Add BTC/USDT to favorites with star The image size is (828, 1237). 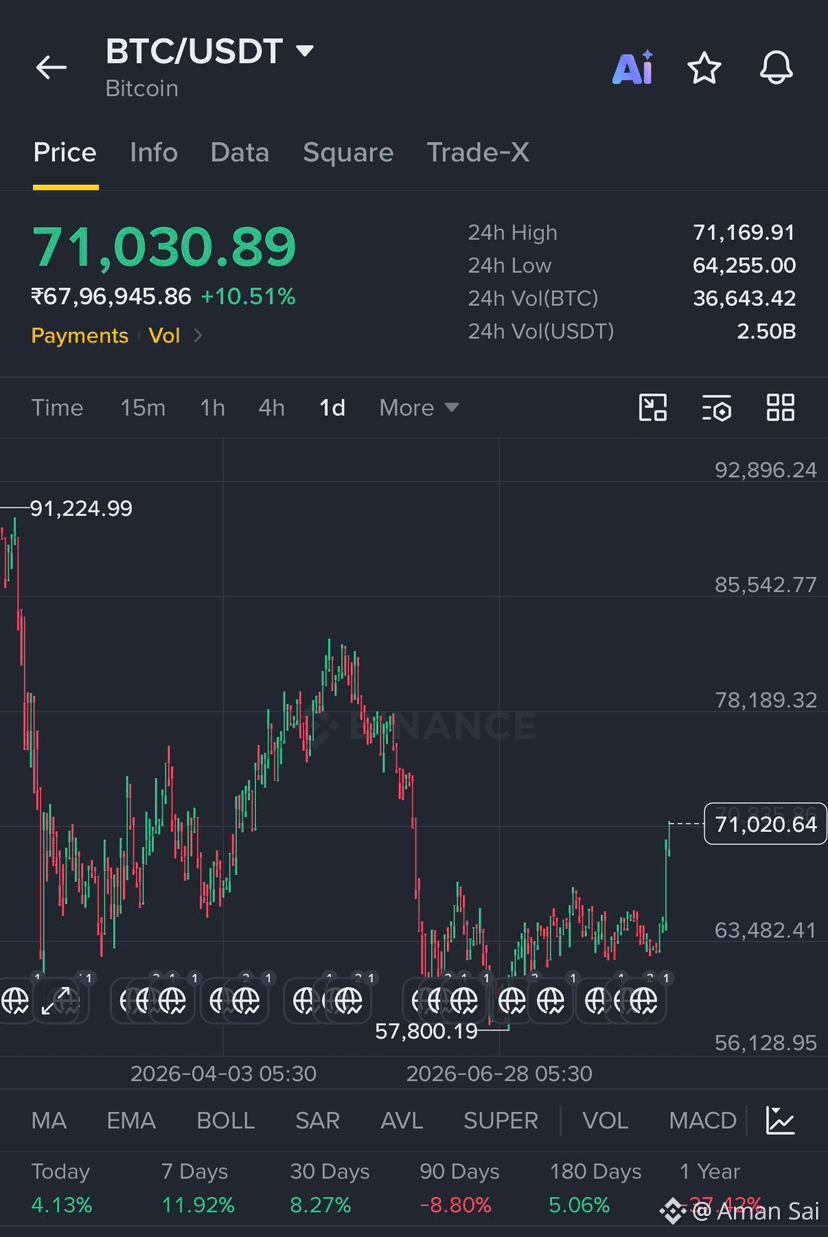(704, 67)
